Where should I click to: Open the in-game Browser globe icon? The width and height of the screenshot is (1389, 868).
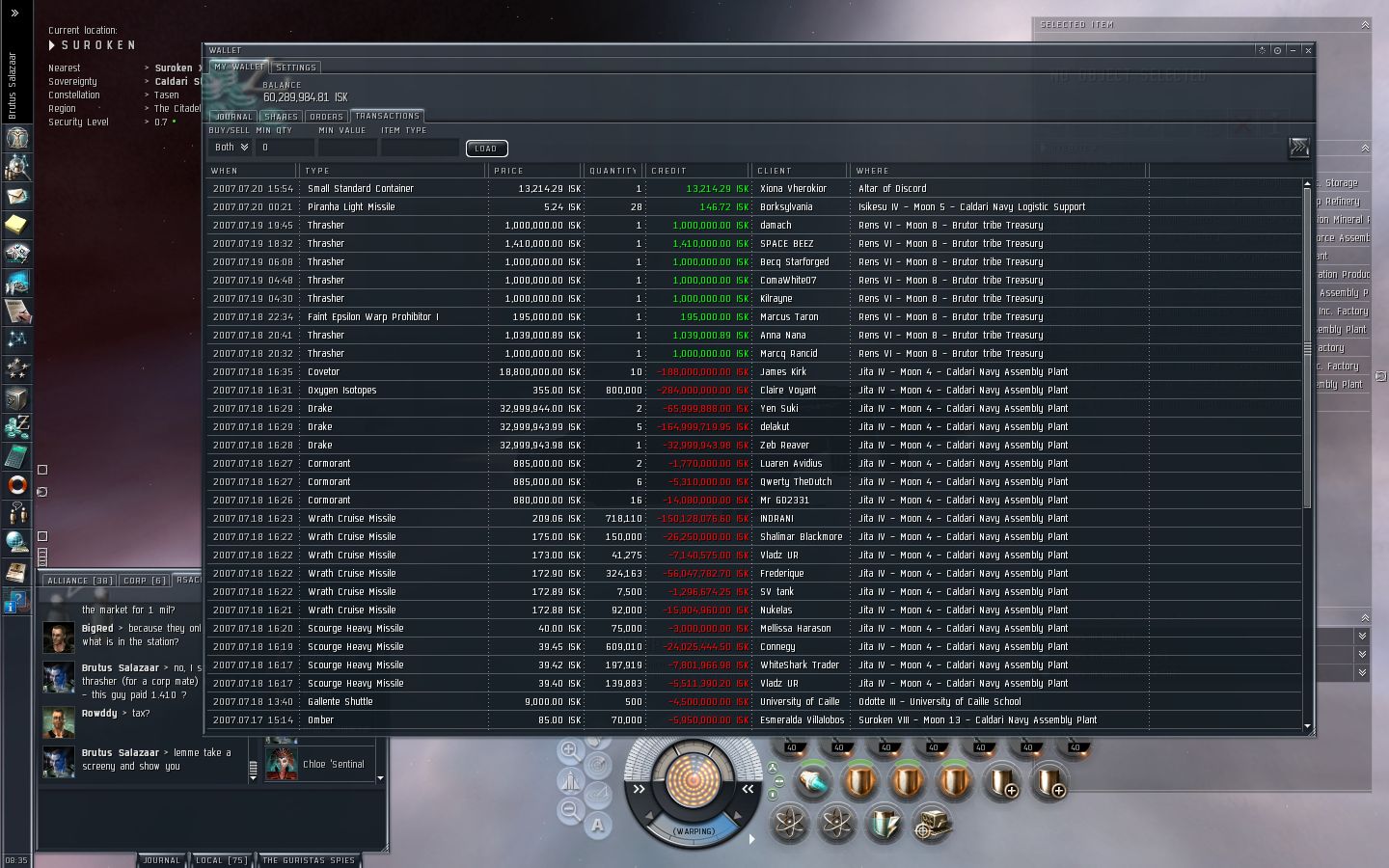16,542
